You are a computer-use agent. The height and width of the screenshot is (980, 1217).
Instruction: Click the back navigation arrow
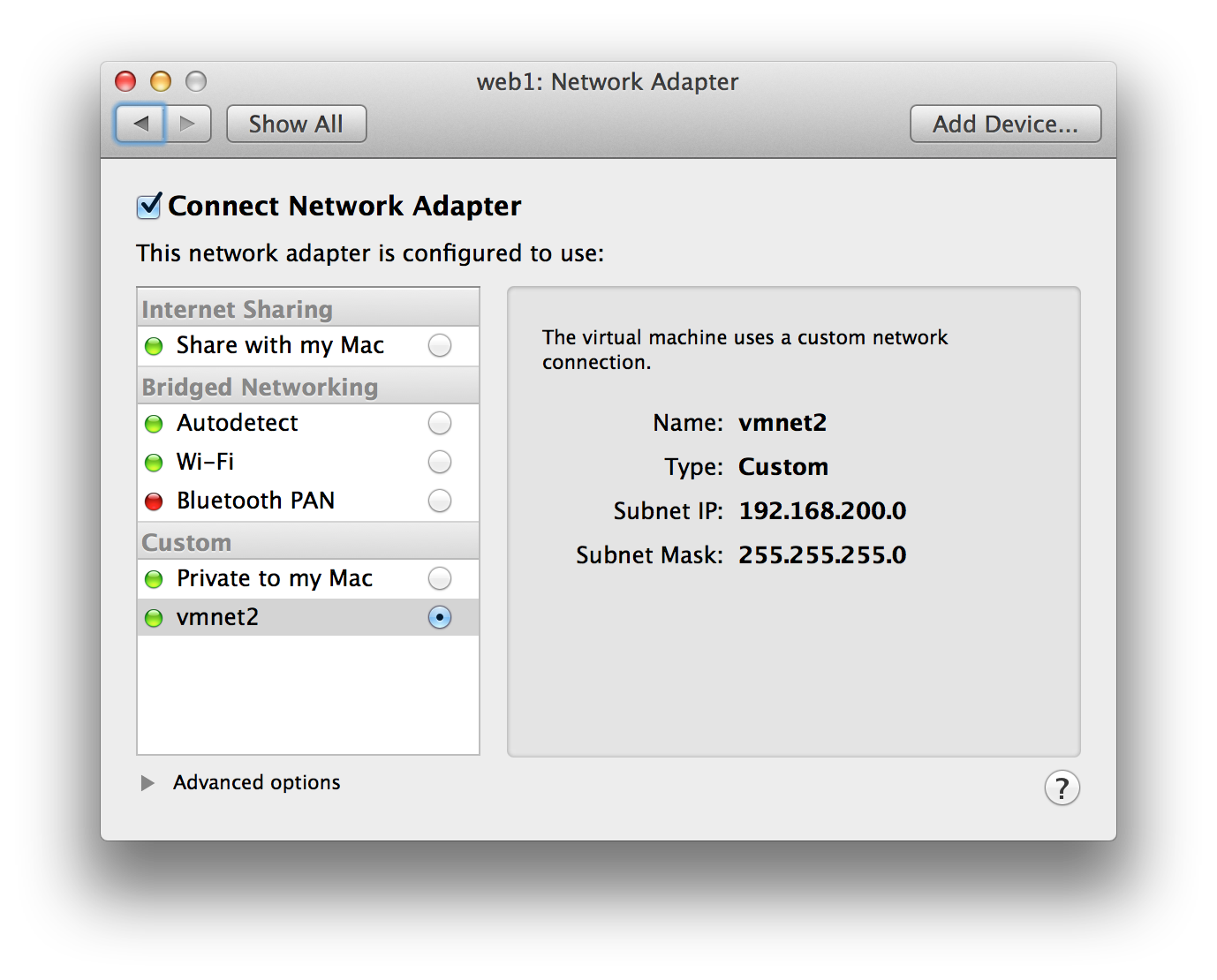coord(140,124)
